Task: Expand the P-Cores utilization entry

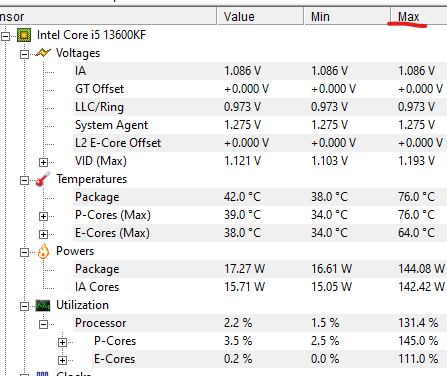Action: point(62,342)
